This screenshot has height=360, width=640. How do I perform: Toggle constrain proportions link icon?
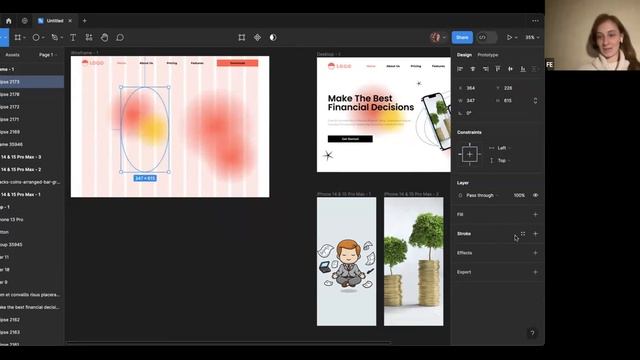[536, 100]
